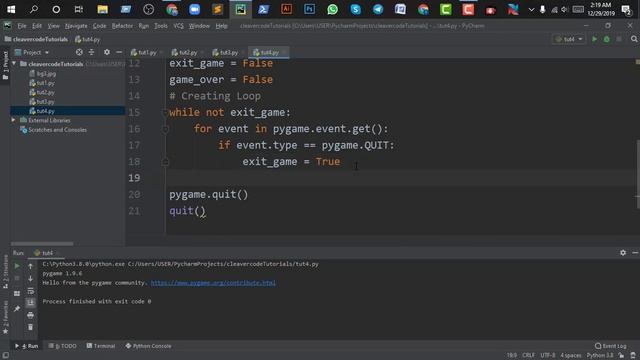The image size is (640, 360).
Task: Open Photoshop from the Windows taskbar
Action: [309, 9]
